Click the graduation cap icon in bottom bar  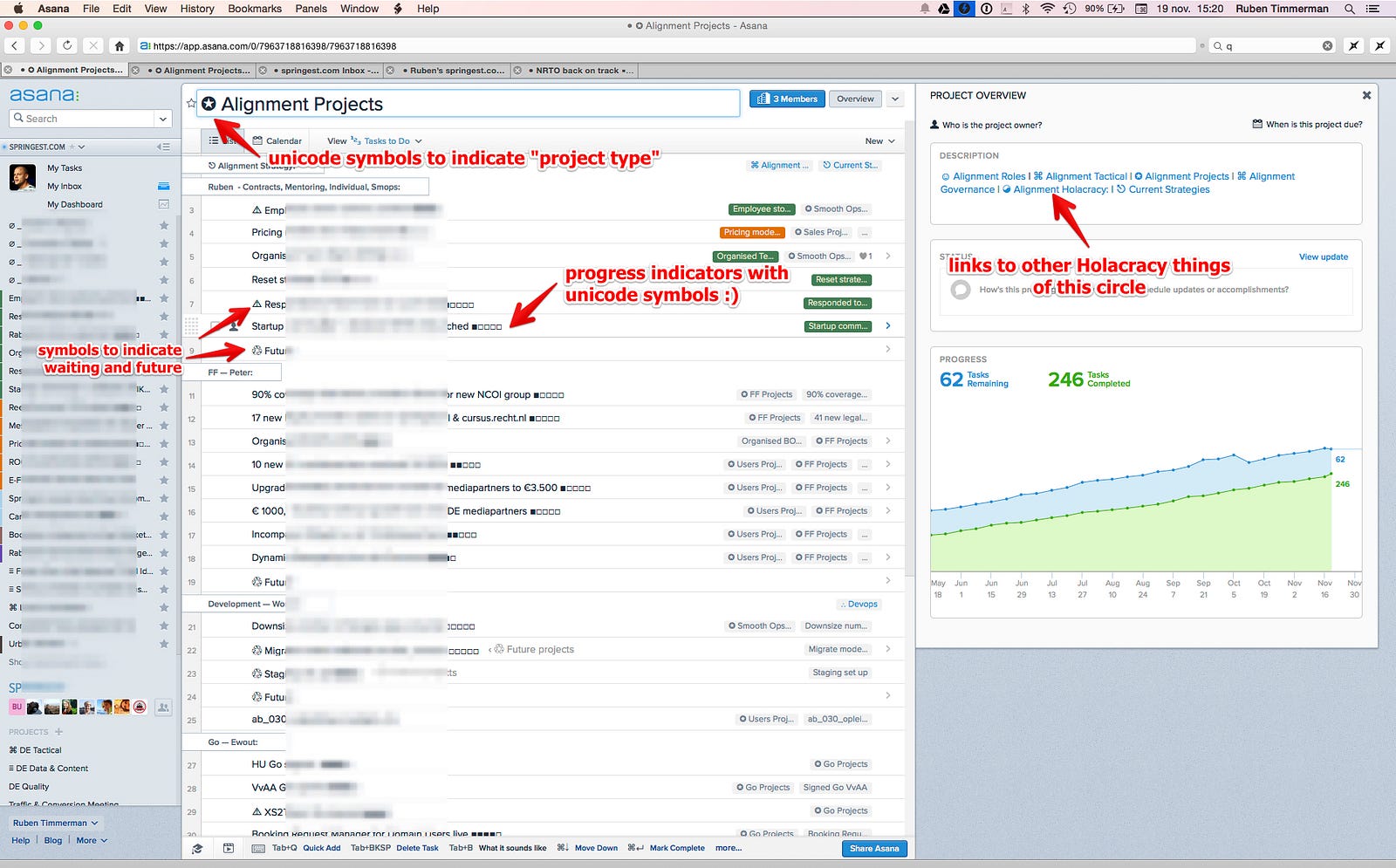click(198, 848)
